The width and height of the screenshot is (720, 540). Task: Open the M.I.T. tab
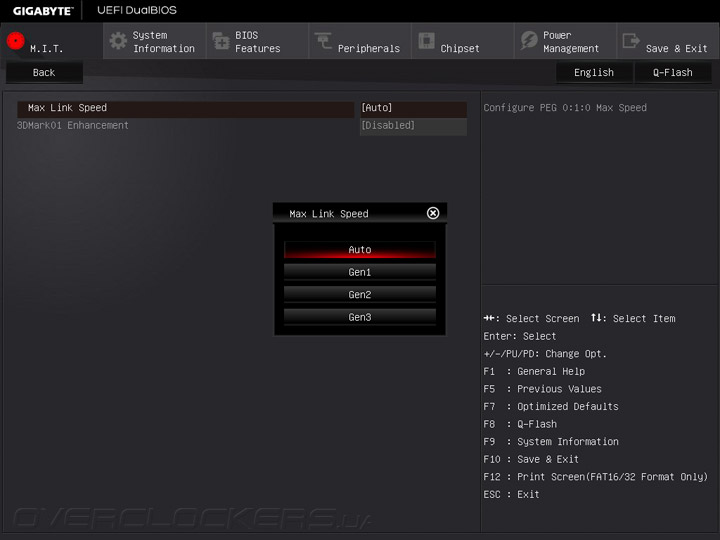point(51,41)
